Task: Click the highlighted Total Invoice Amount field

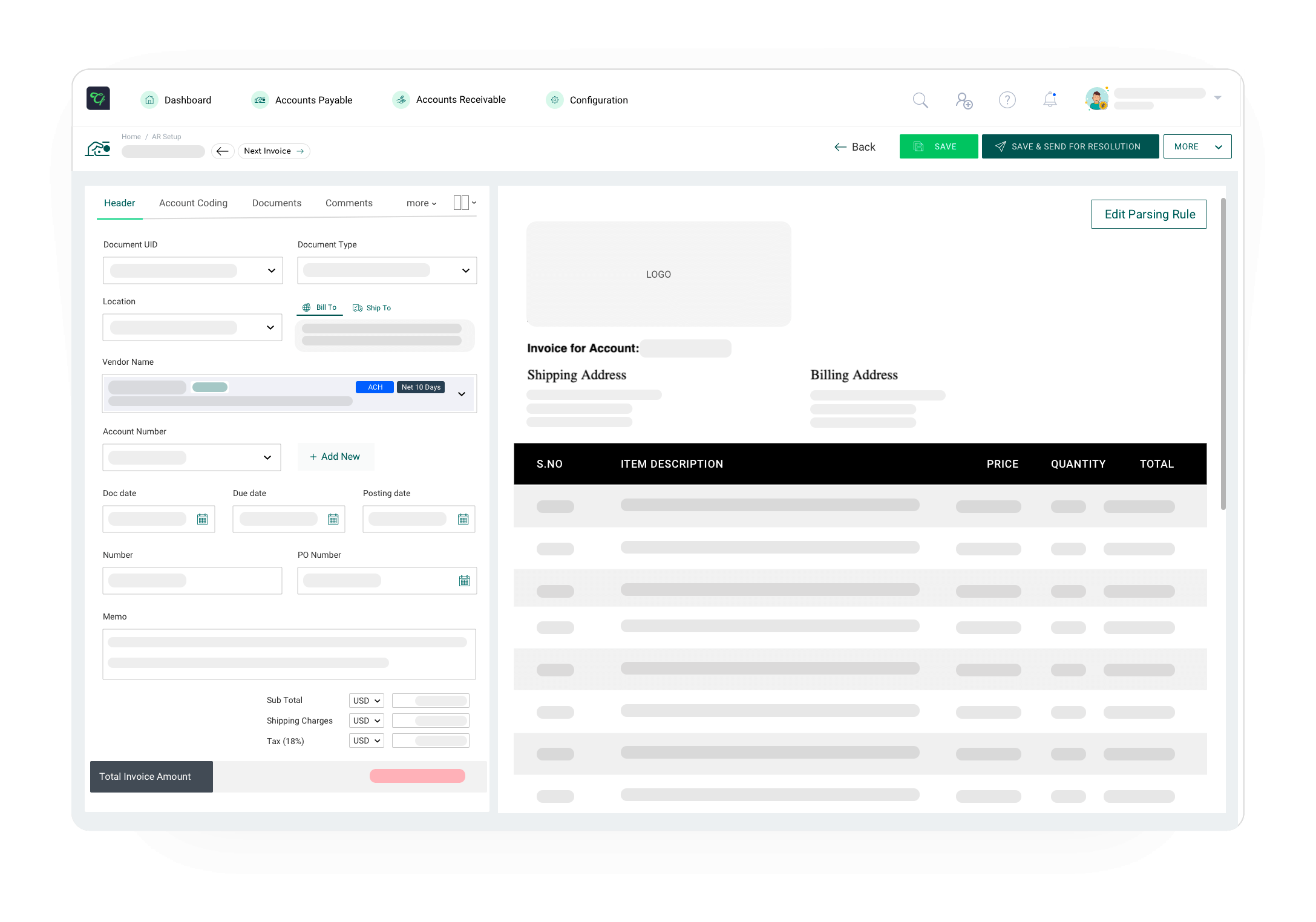Action: pyautogui.click(x=418, y=775)
